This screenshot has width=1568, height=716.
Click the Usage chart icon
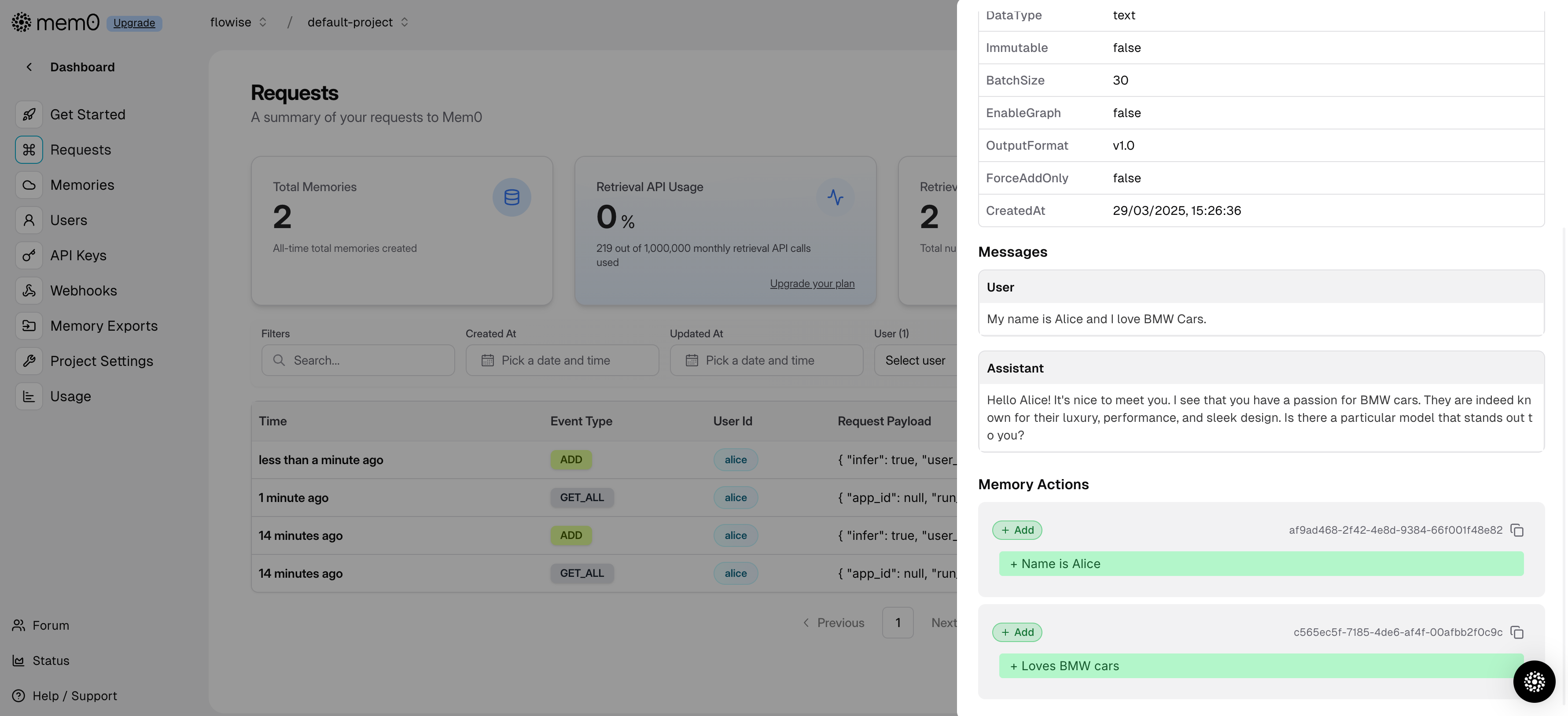pos(29,396)
